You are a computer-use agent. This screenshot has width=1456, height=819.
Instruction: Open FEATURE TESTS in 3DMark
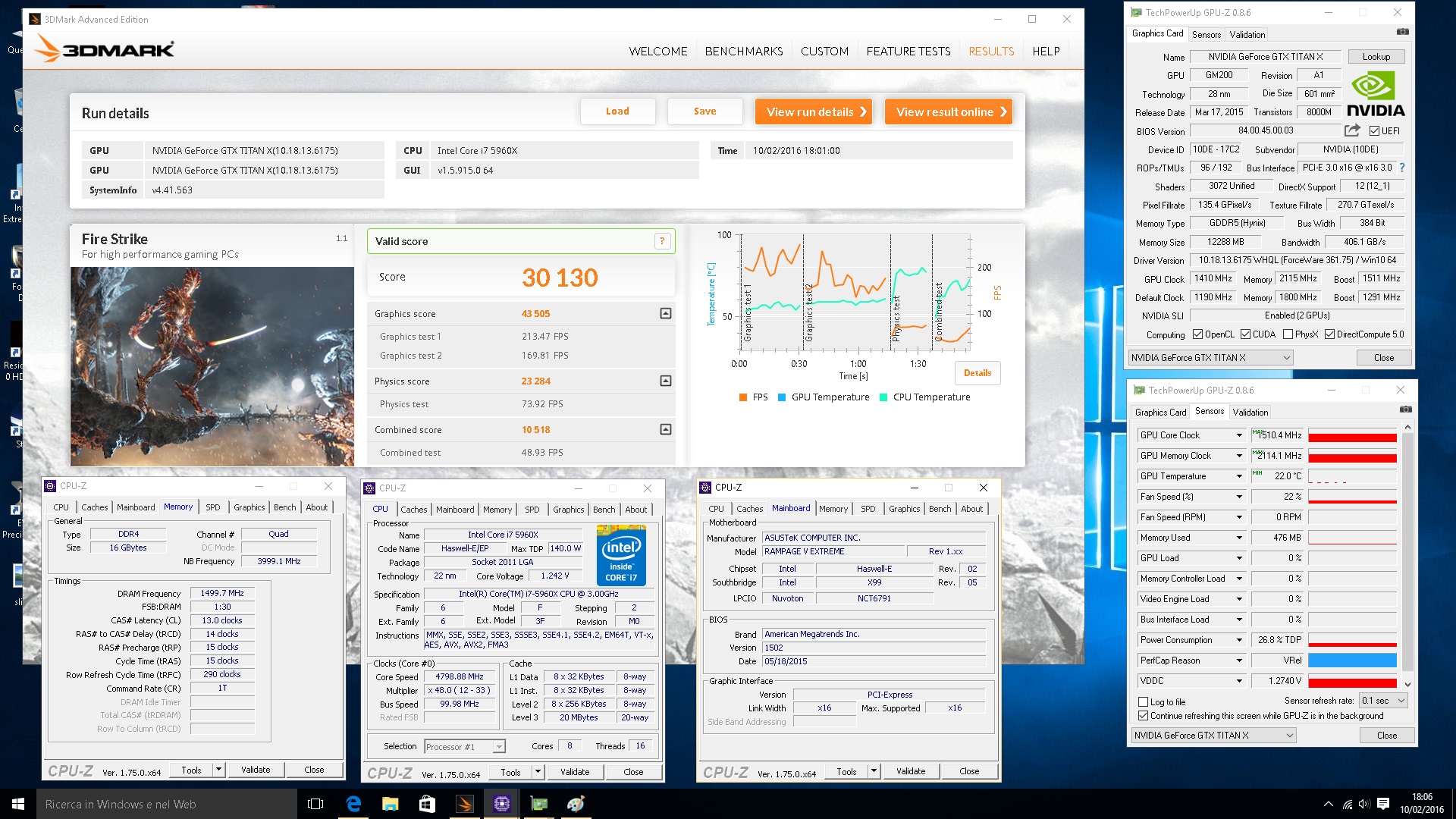click(908, 51)
